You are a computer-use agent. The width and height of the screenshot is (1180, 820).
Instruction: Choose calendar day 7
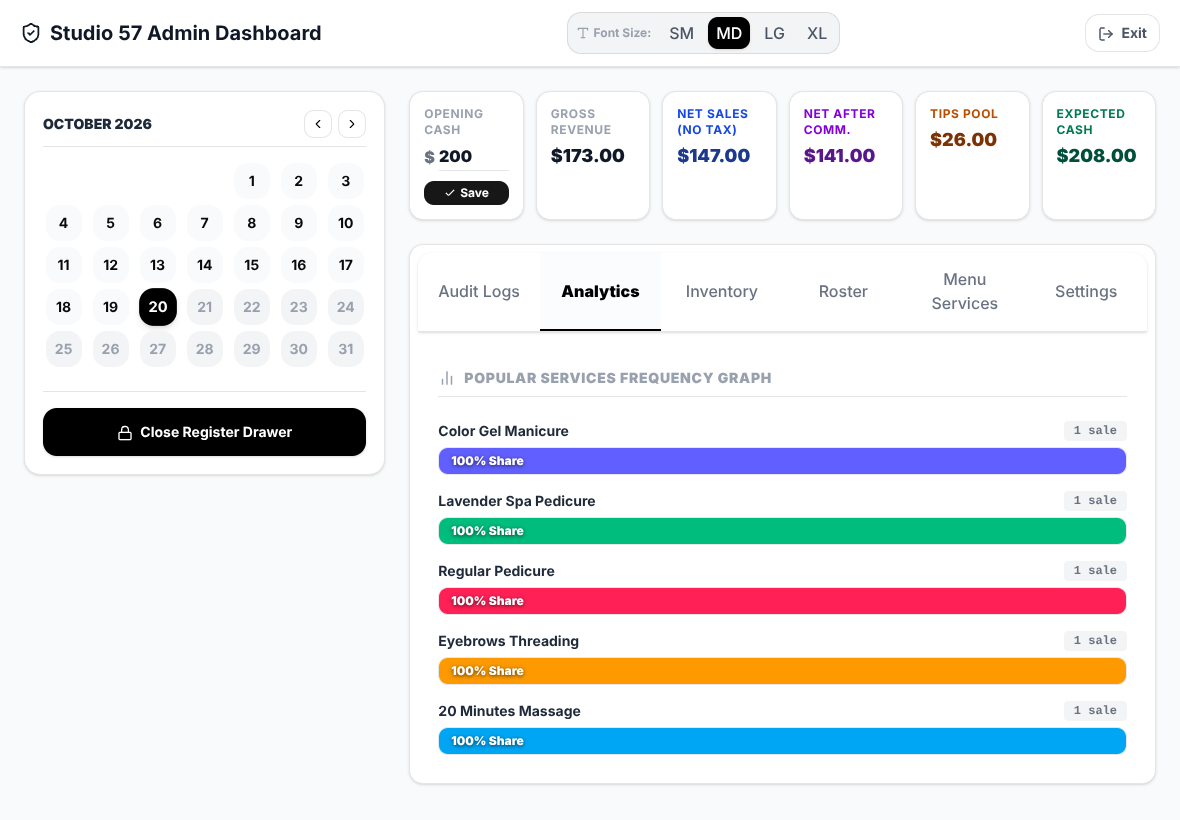pyautogui.click(x=205, y=223)
